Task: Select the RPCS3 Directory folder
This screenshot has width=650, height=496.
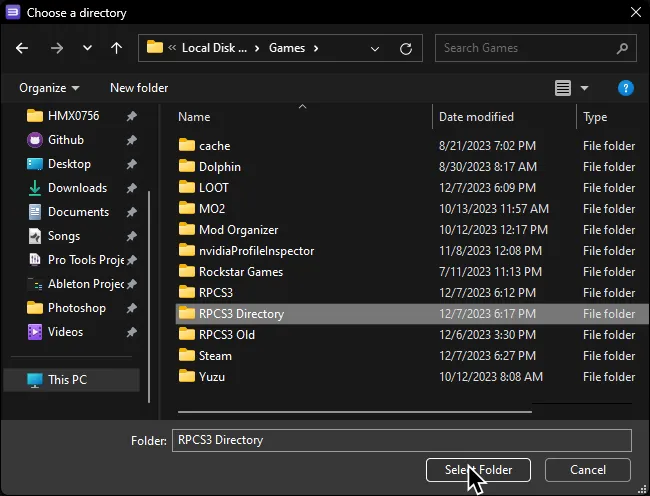Action: 412,314
